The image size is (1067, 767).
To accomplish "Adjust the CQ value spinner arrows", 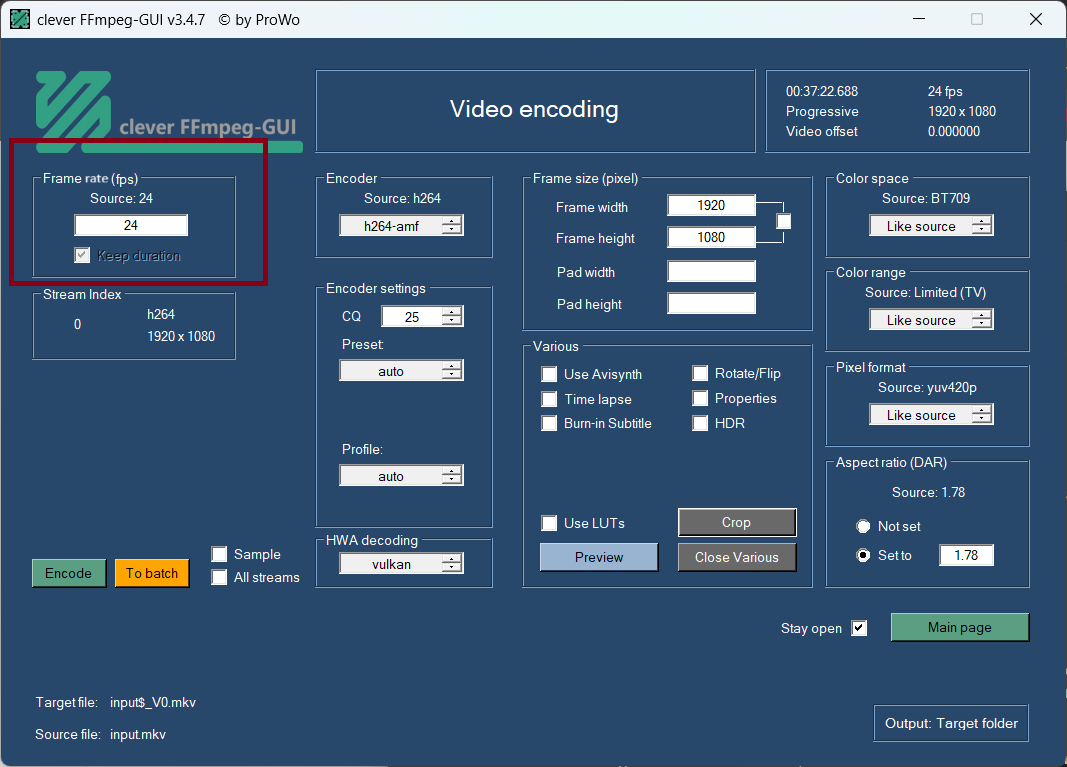I will pyautogui.click(x=452, y=316).
